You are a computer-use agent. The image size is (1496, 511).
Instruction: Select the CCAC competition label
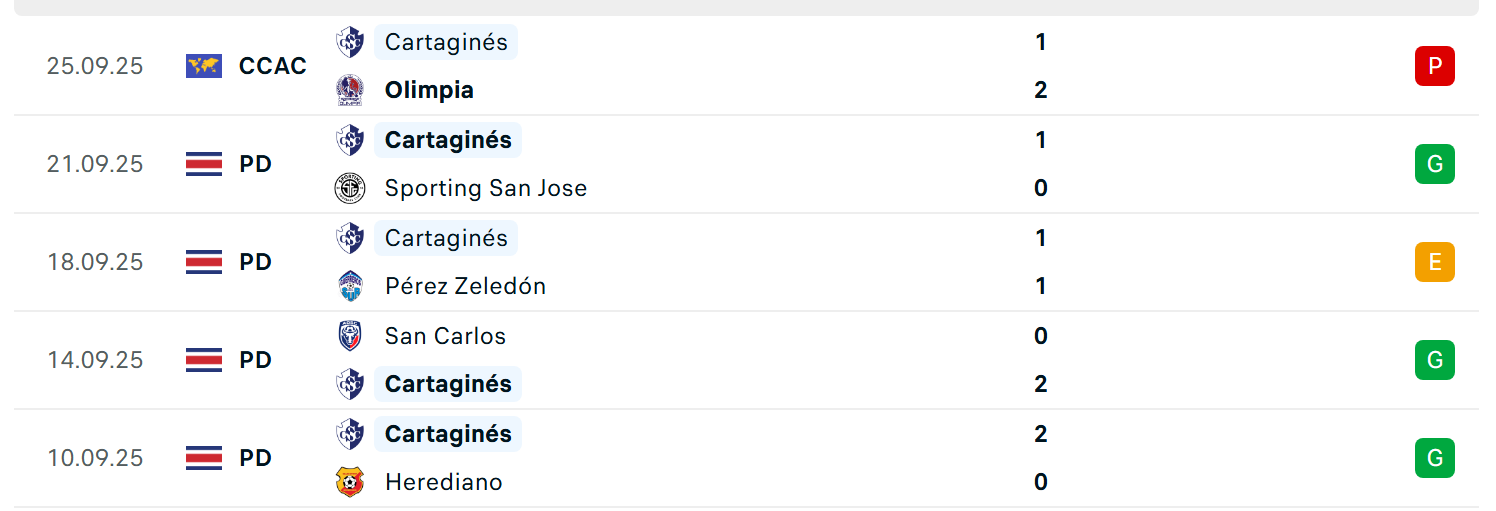coord(273,66)
